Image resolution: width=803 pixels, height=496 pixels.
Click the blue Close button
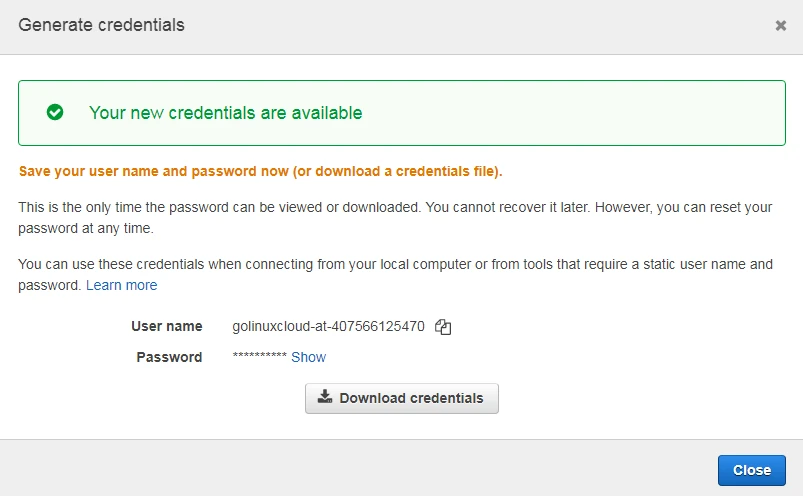pos(751,470)
